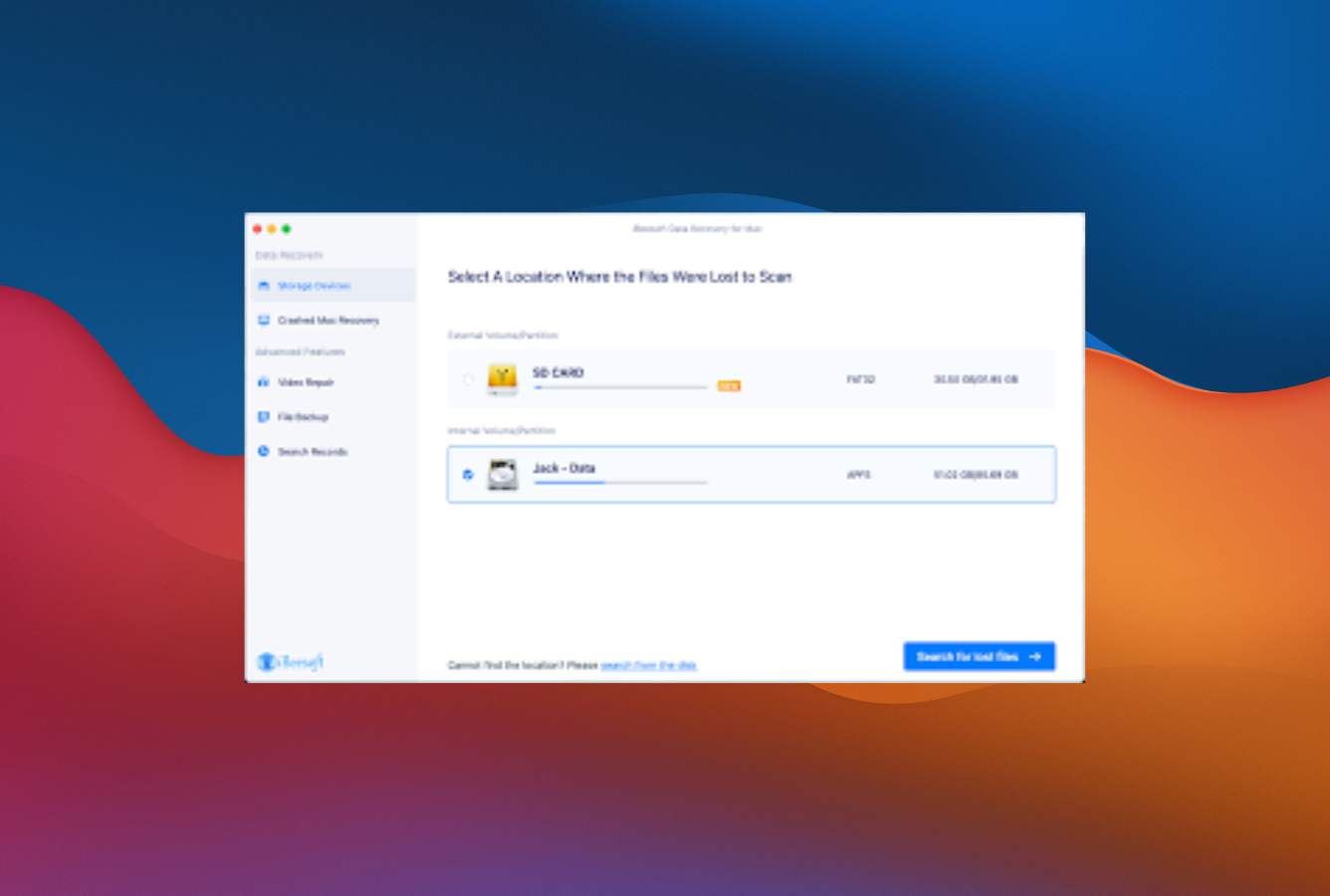Click the yellow SD CARD drive icon

[x=503, y=379]
